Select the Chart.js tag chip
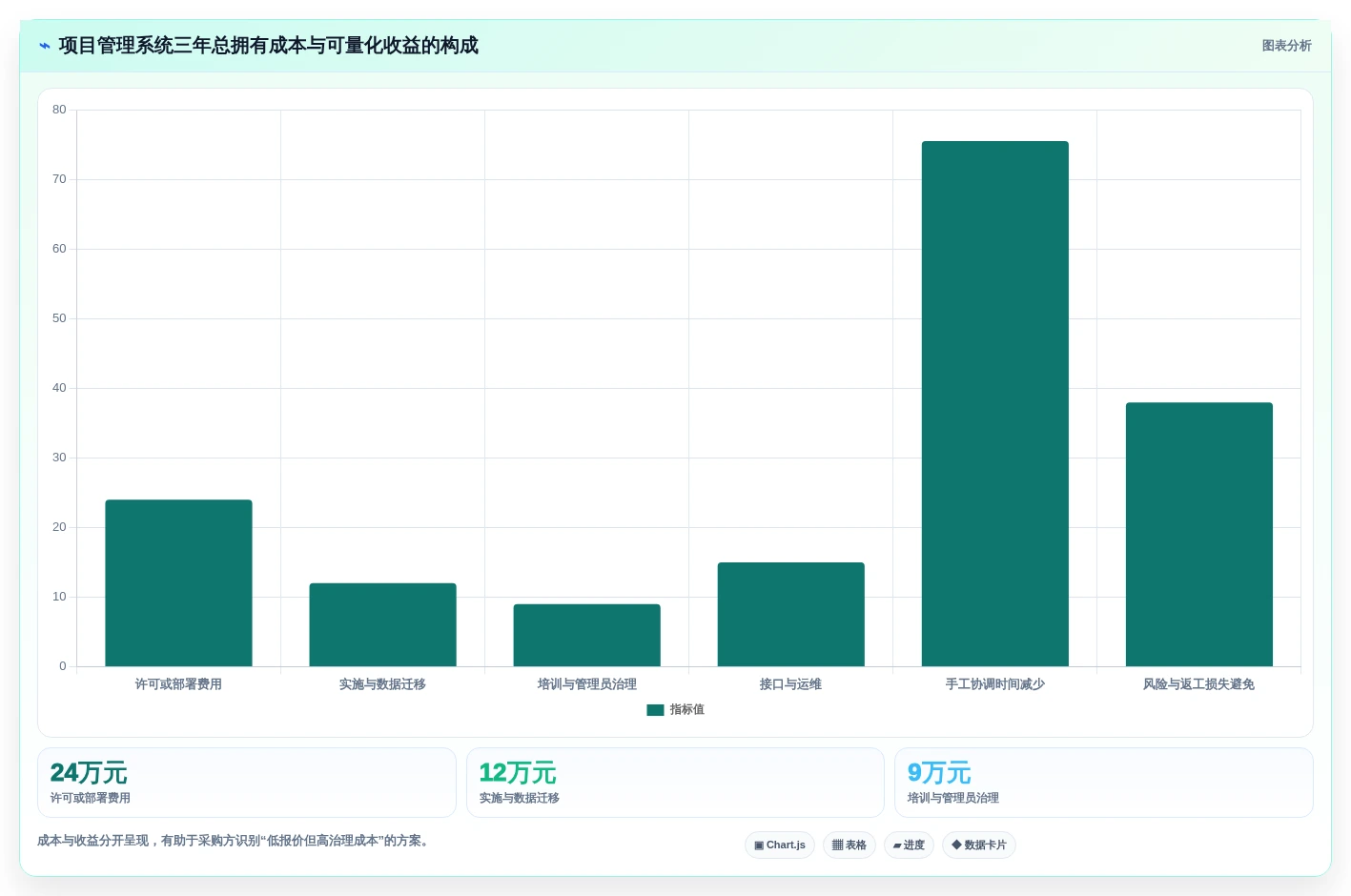The height and width of the screenshot is (896, 1351). [x=780, y=845]
